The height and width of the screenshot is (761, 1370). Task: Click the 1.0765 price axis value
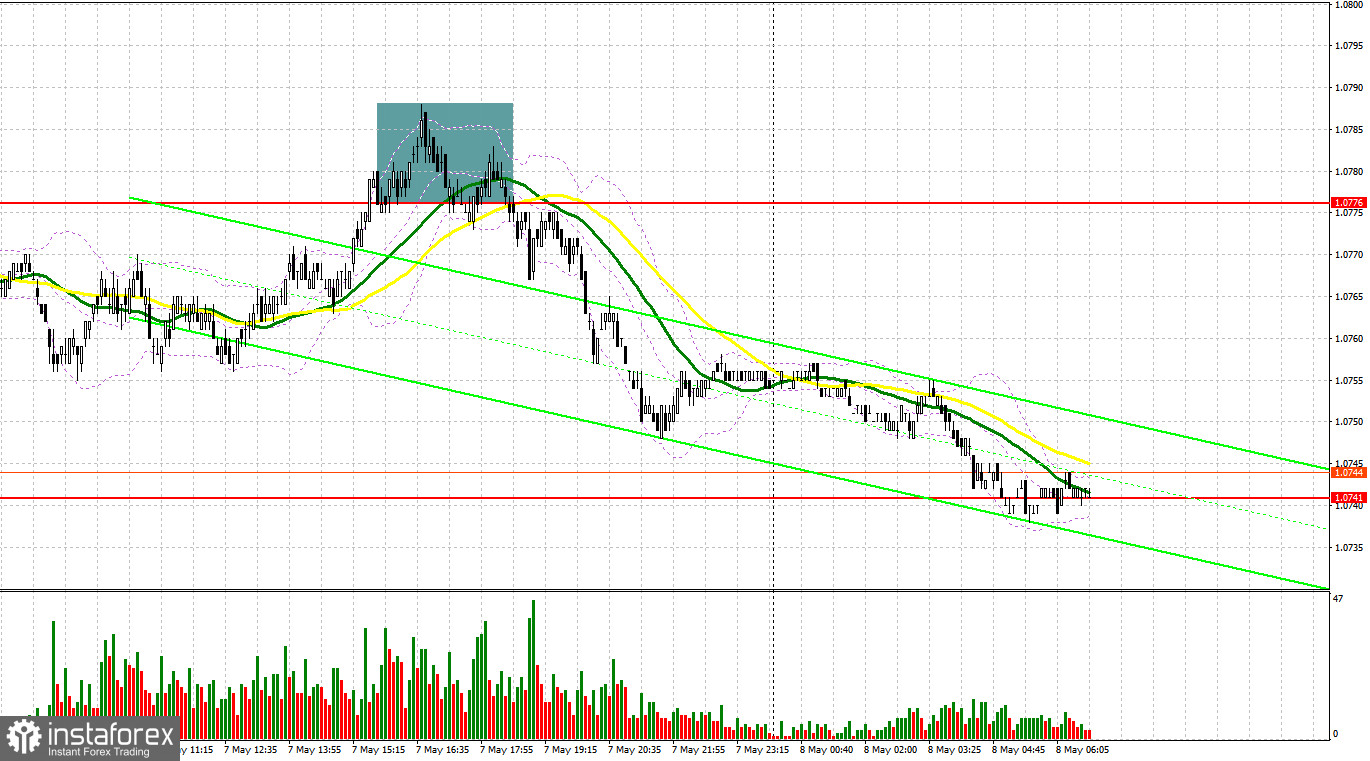click(x=1349, y=297)
